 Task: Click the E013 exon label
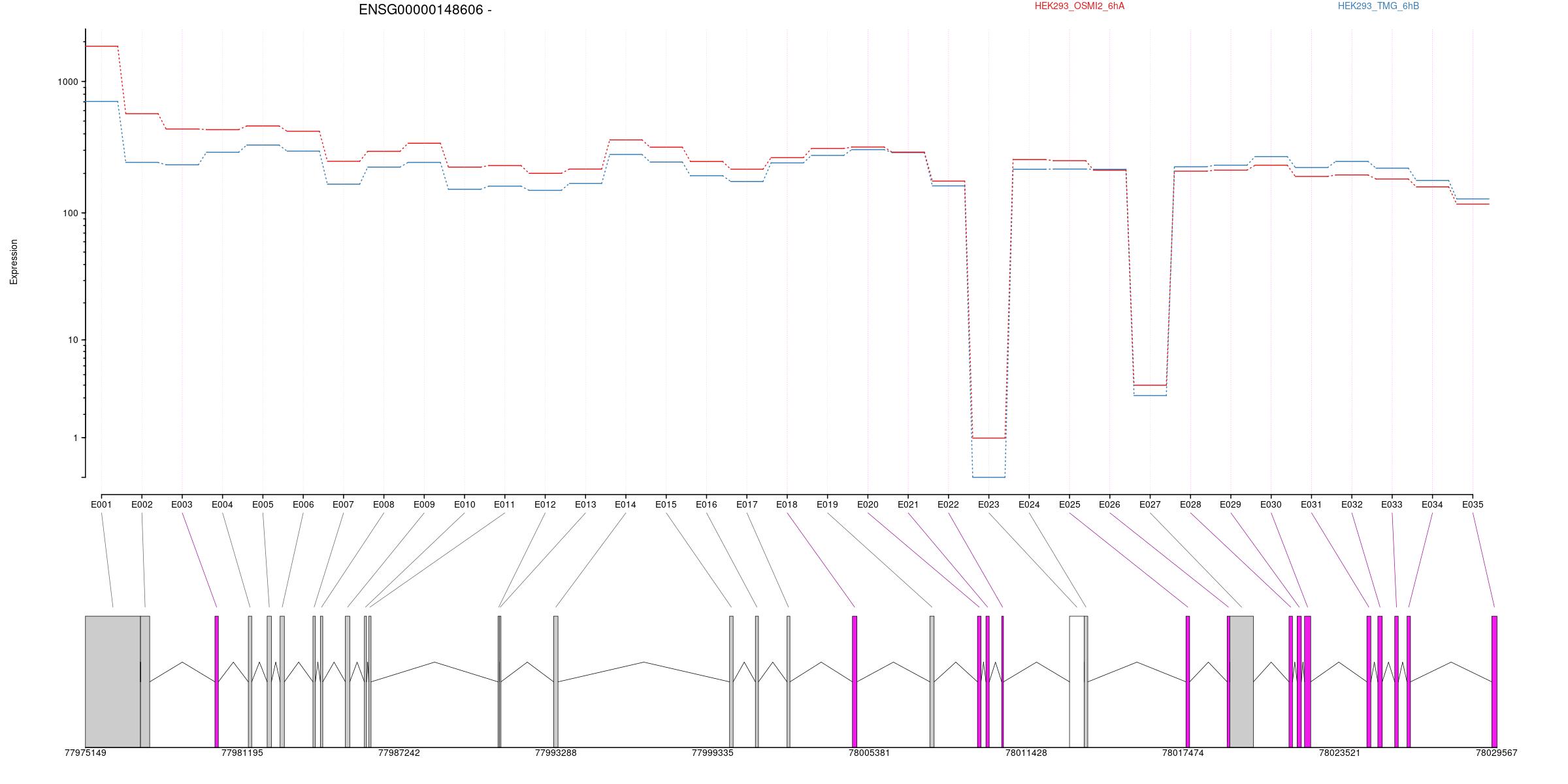(x=585, y=504)
